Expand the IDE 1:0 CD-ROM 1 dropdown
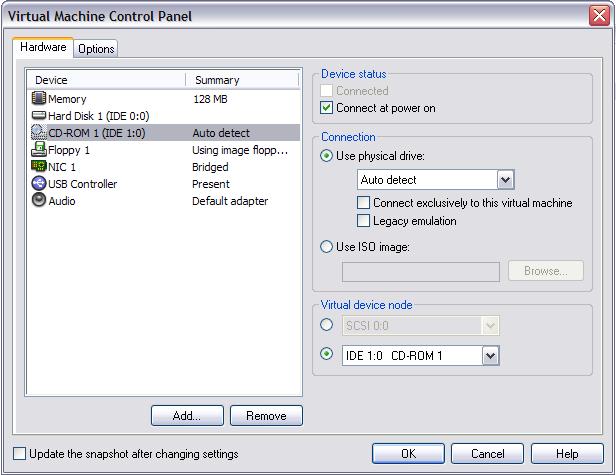 point(490,355)
